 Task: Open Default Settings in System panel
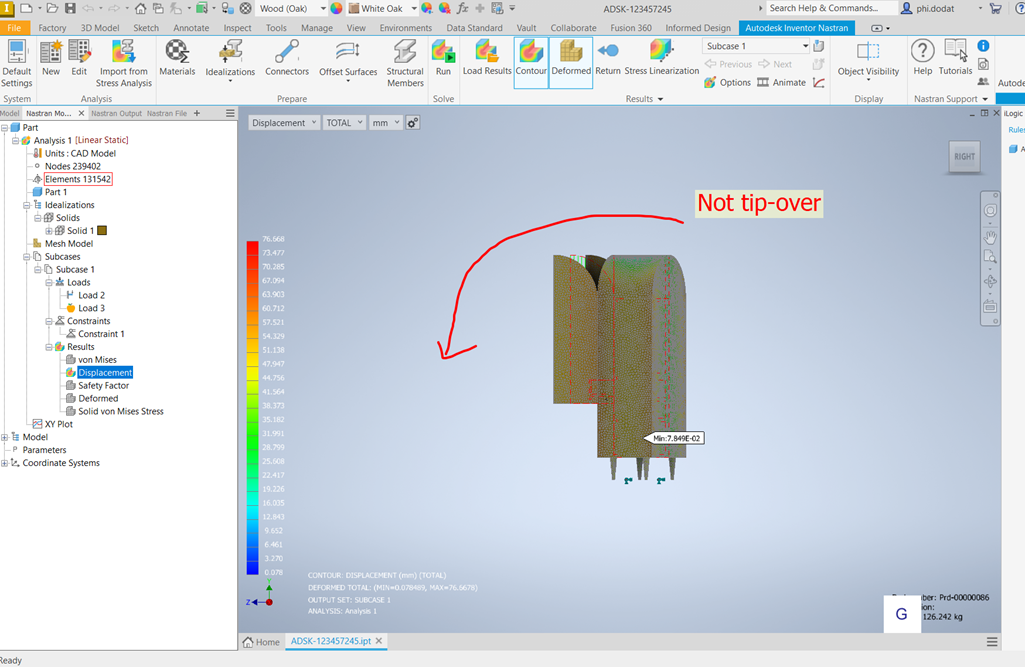click(16, 63)
